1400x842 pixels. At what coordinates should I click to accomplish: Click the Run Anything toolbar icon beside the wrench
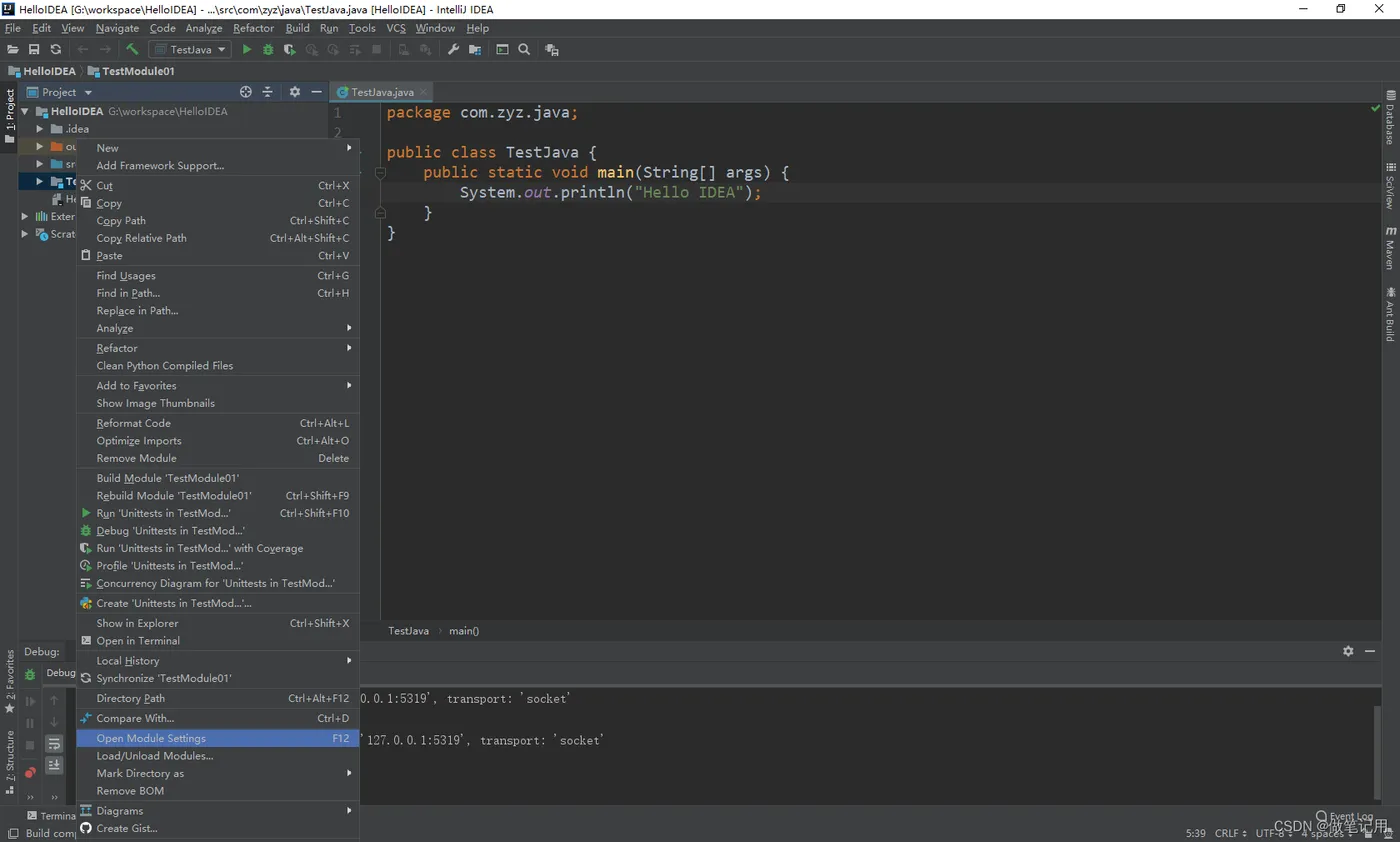click(502, 49)
